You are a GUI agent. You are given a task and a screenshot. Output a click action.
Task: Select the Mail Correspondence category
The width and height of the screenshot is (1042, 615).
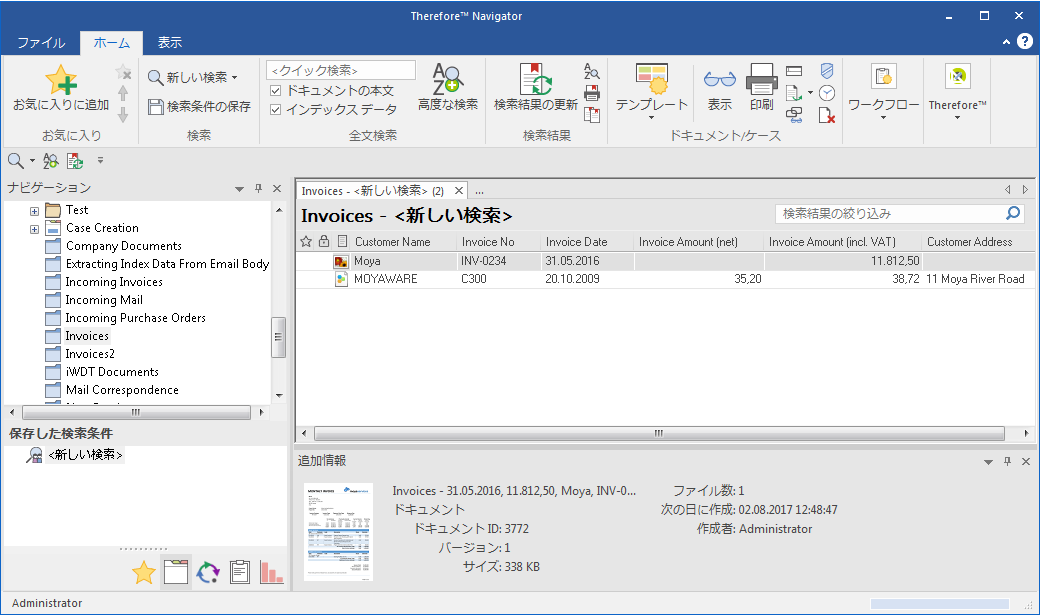(122, 390)
